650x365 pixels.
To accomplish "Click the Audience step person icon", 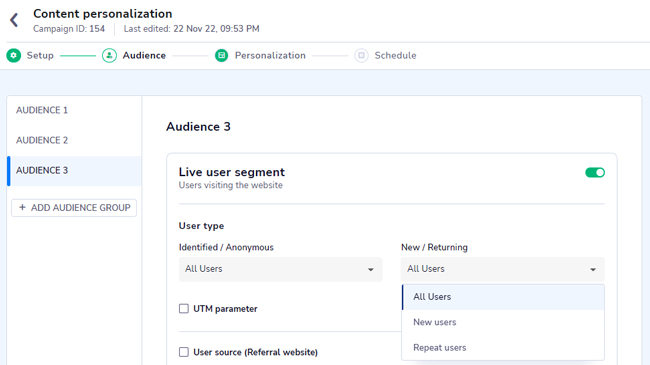I will click(109, 55).
